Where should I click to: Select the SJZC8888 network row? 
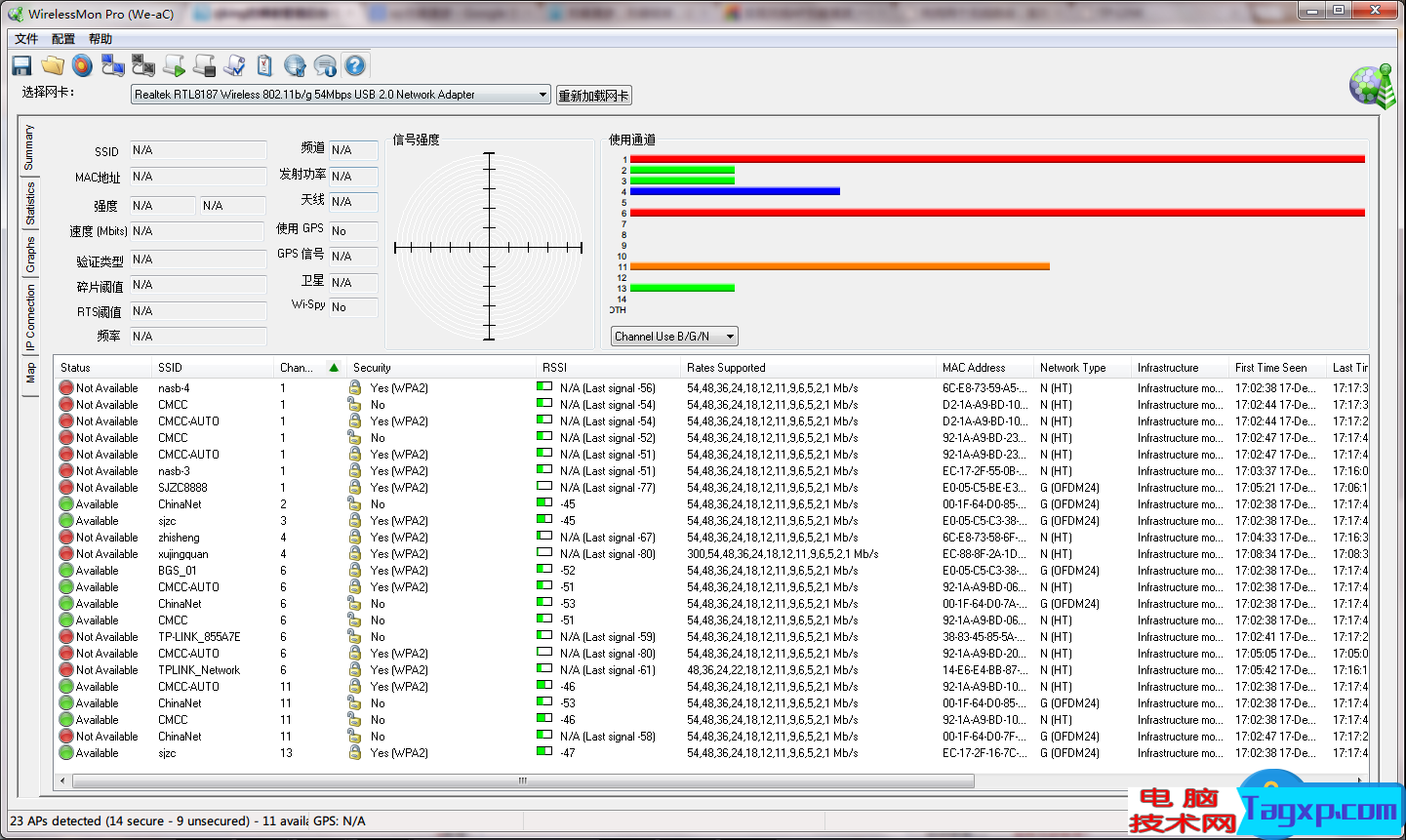(x=711, y=488)
